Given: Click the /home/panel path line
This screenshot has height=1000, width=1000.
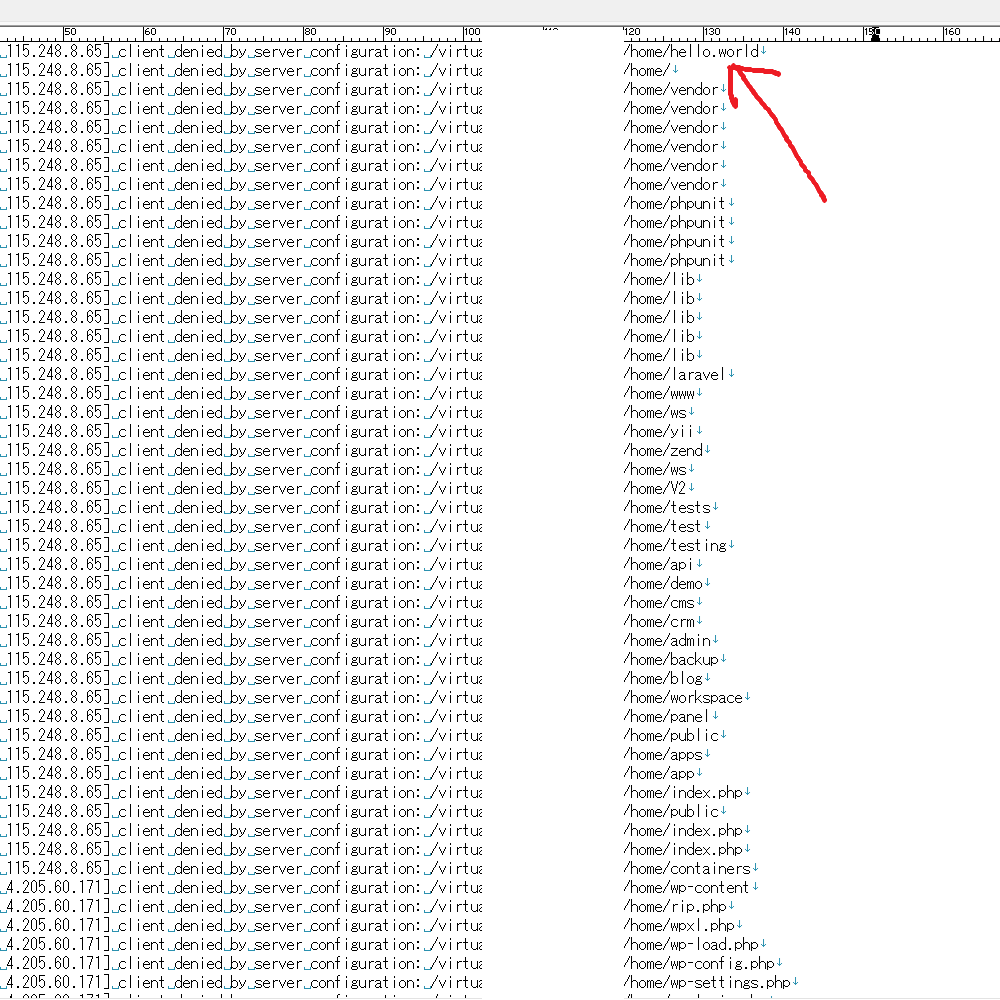Looking at the screenshot, I should pos(666,717).
